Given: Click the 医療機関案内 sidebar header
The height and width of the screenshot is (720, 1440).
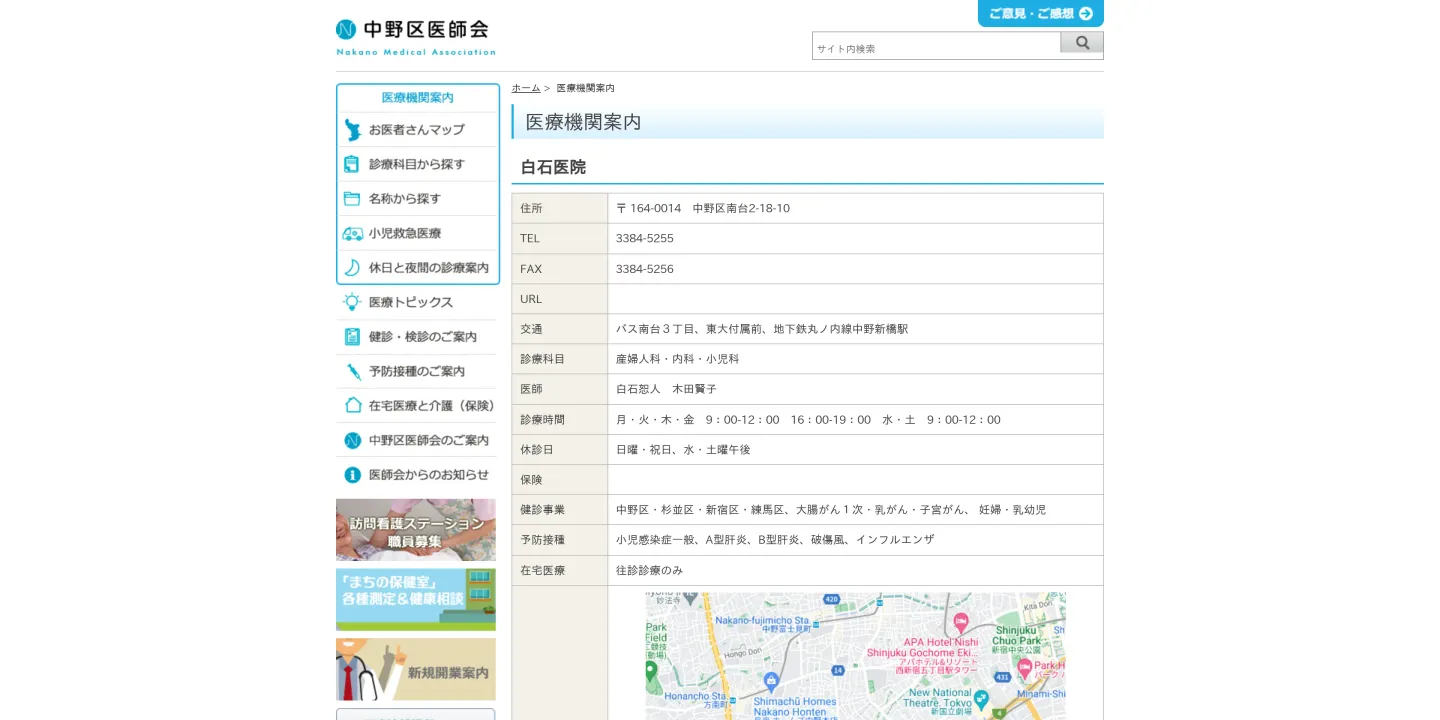Looking at the screenshot, I should [416, 97].
